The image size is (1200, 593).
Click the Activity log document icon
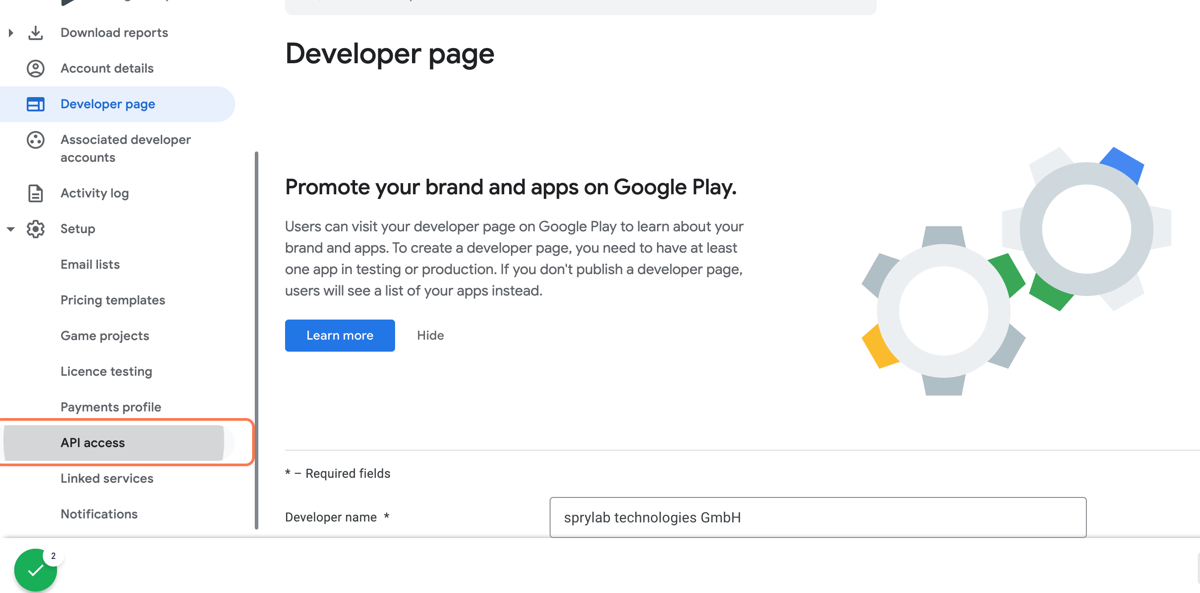coord(35,193)
